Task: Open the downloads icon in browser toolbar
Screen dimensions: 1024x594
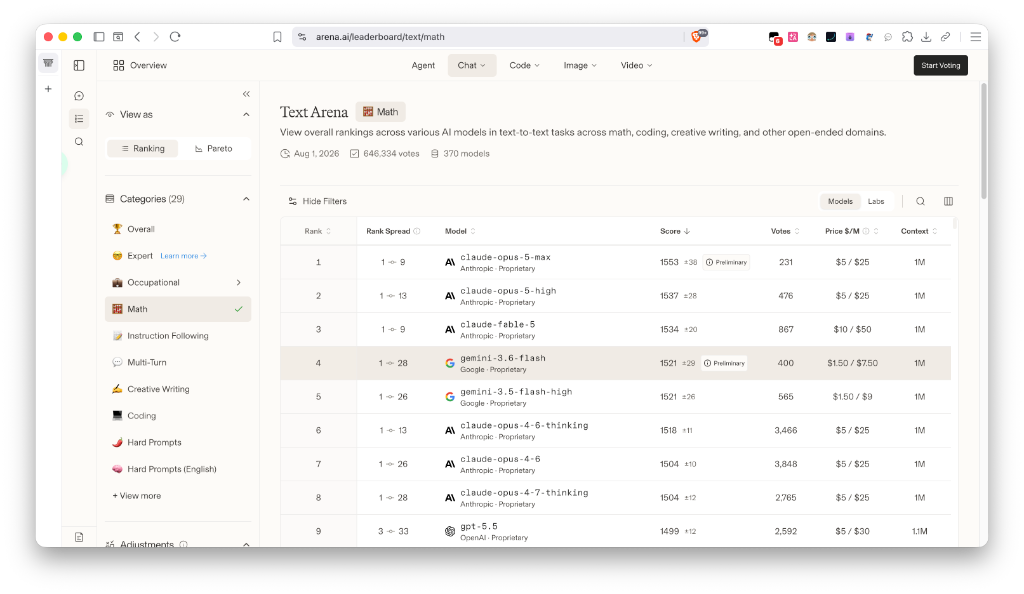Action: click(925, 37)
